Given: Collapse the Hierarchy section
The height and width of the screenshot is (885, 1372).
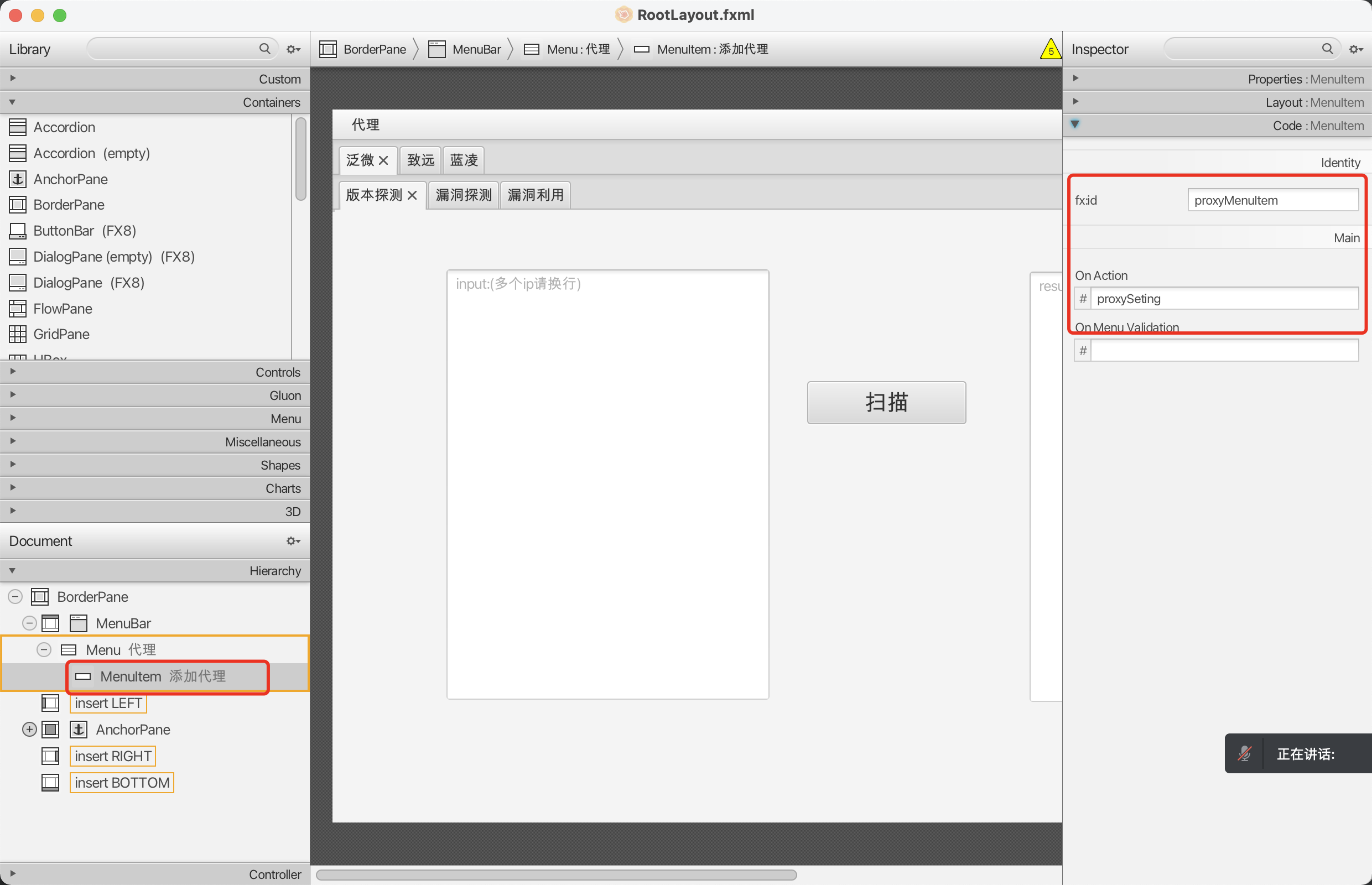Looking at the screenshot, I should pos(13,570).
